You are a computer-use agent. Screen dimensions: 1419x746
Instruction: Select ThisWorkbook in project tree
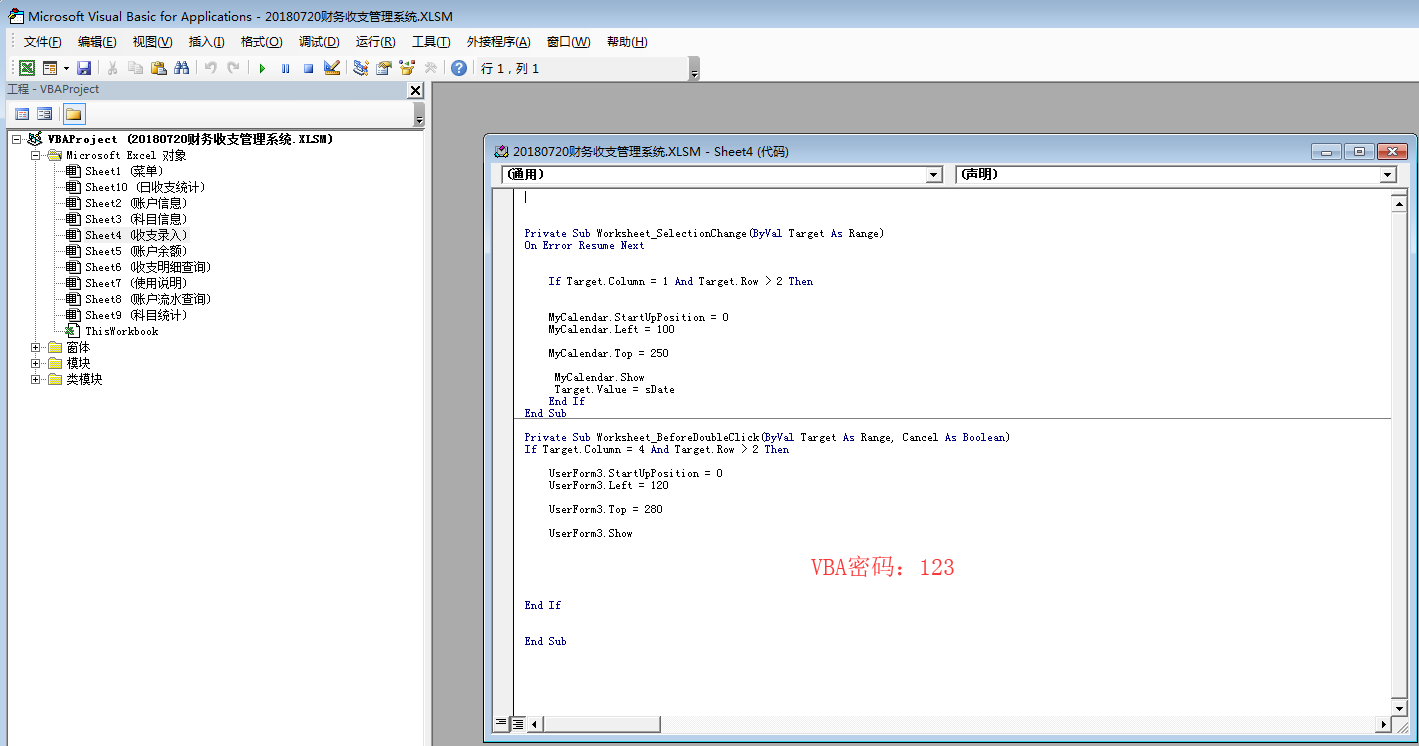click(x=112, y=331)
